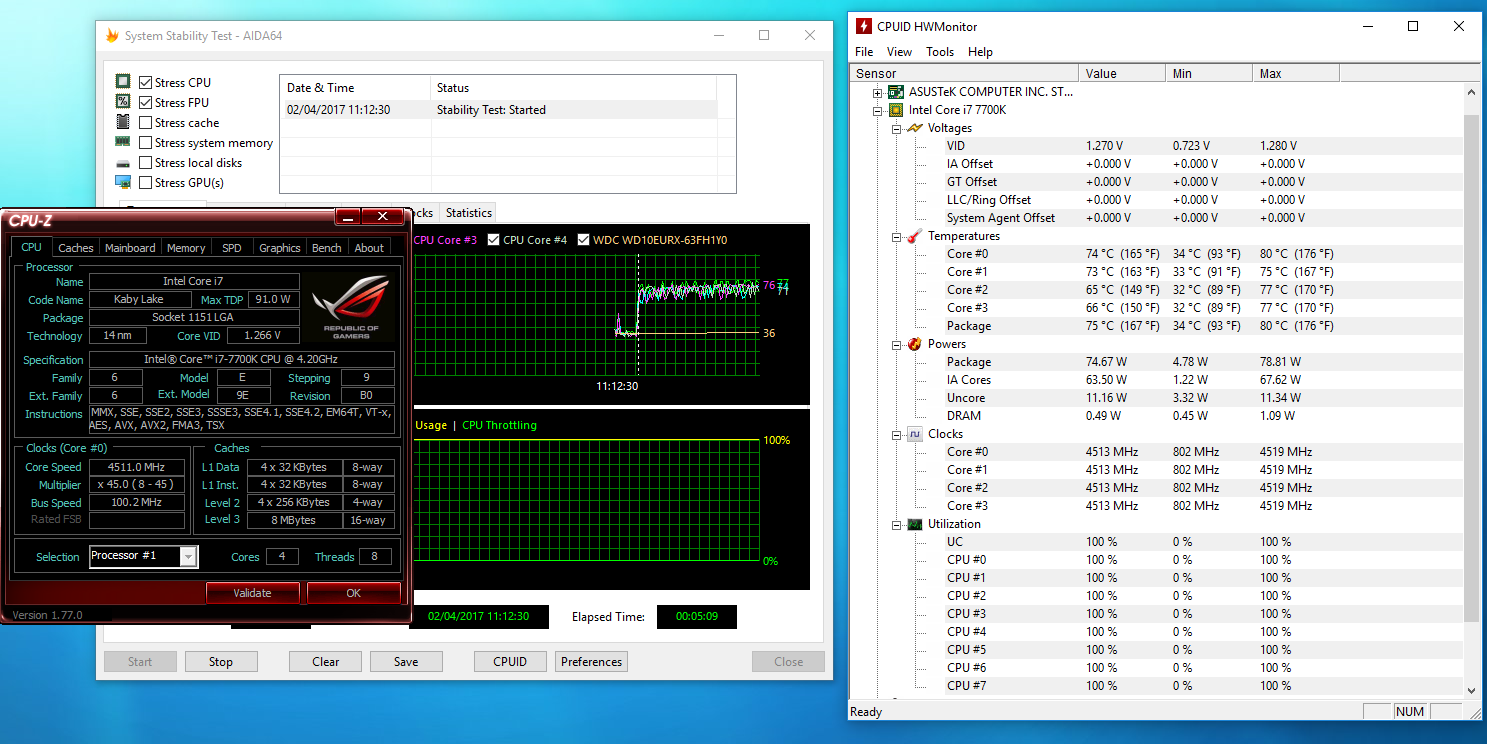1487x744 pixels.
Task: Collapse the Intel Core i7 7700K node
Action: point(878,110)
